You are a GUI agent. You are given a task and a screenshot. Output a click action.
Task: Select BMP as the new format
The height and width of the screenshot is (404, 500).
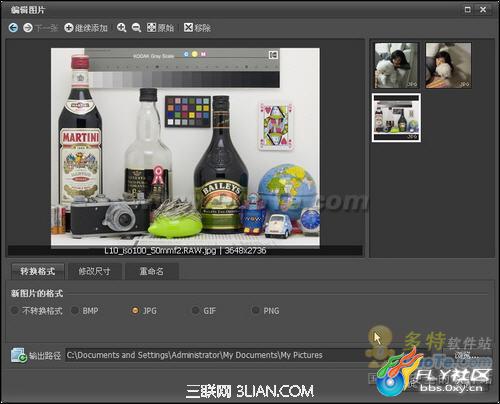[85, 311]
